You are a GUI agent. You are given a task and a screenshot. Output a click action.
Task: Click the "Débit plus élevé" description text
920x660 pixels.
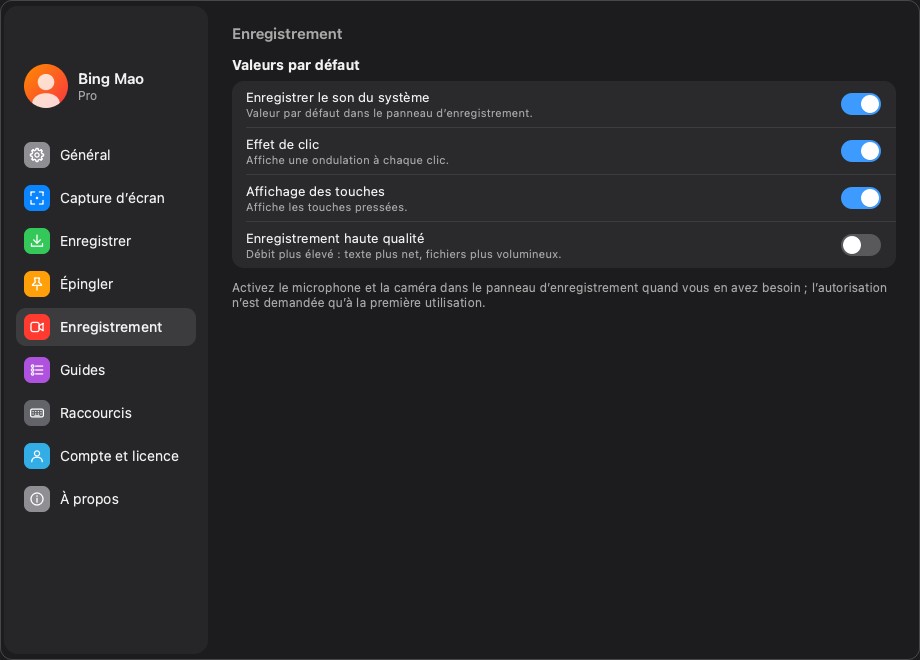pos(404,254)
